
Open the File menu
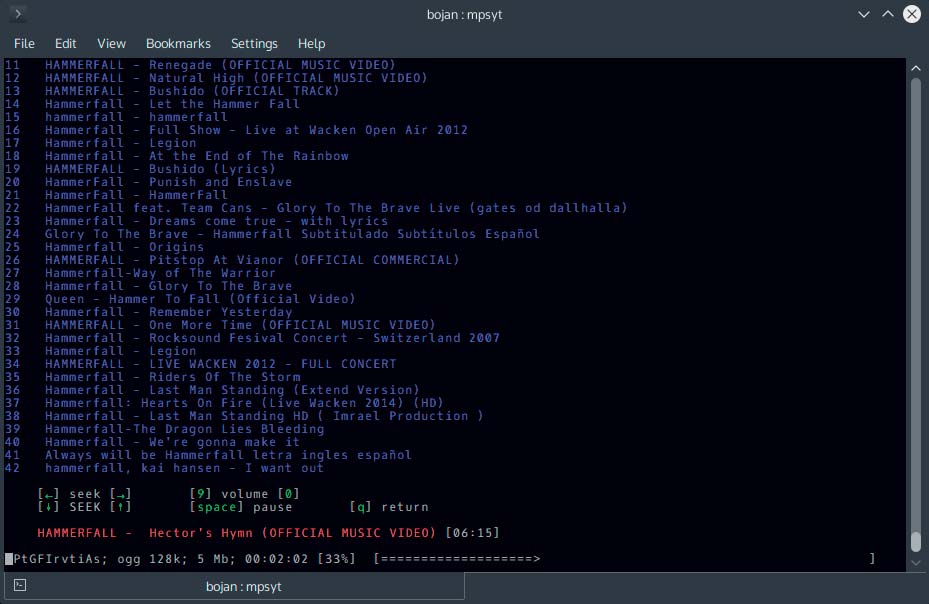24,43
